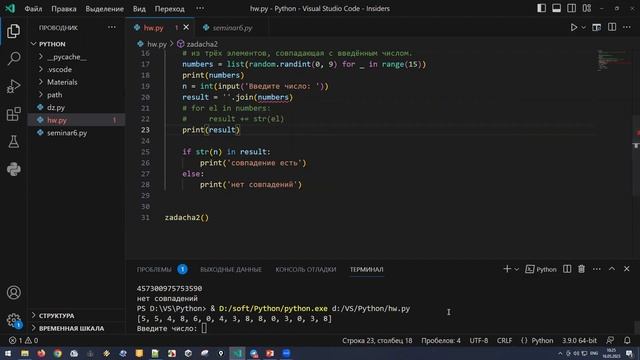The image size is (640, 360).
Task: Open the Выделение menu
Action: (104, 9)
